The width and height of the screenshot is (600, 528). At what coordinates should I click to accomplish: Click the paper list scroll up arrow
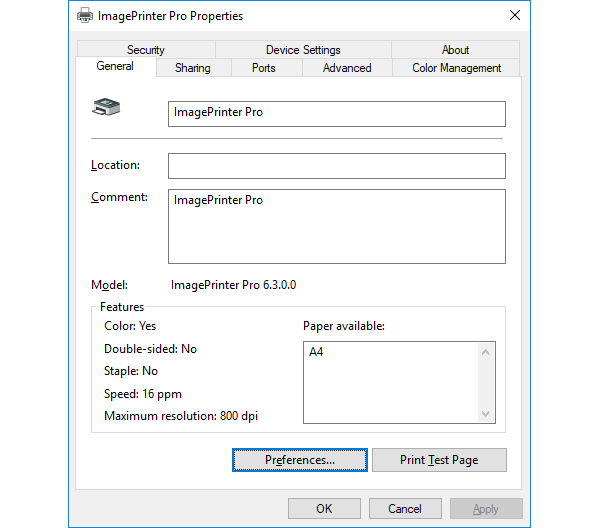coord(485,352)
